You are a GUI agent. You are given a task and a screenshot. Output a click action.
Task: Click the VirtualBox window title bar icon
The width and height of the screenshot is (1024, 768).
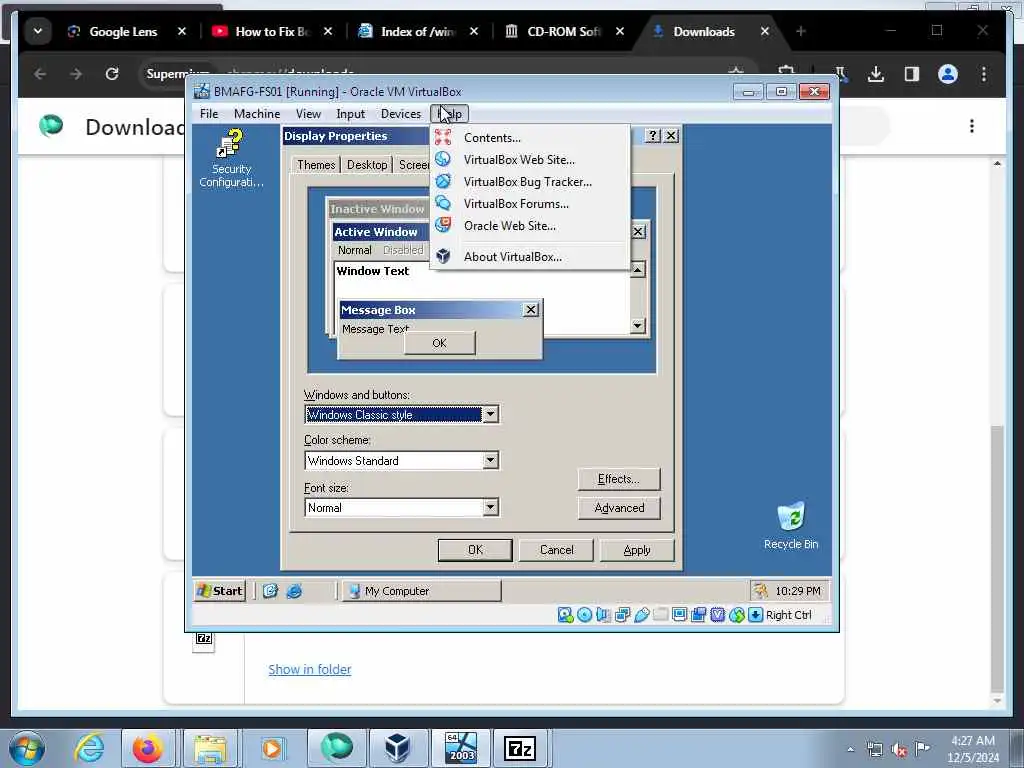(202, 91)
